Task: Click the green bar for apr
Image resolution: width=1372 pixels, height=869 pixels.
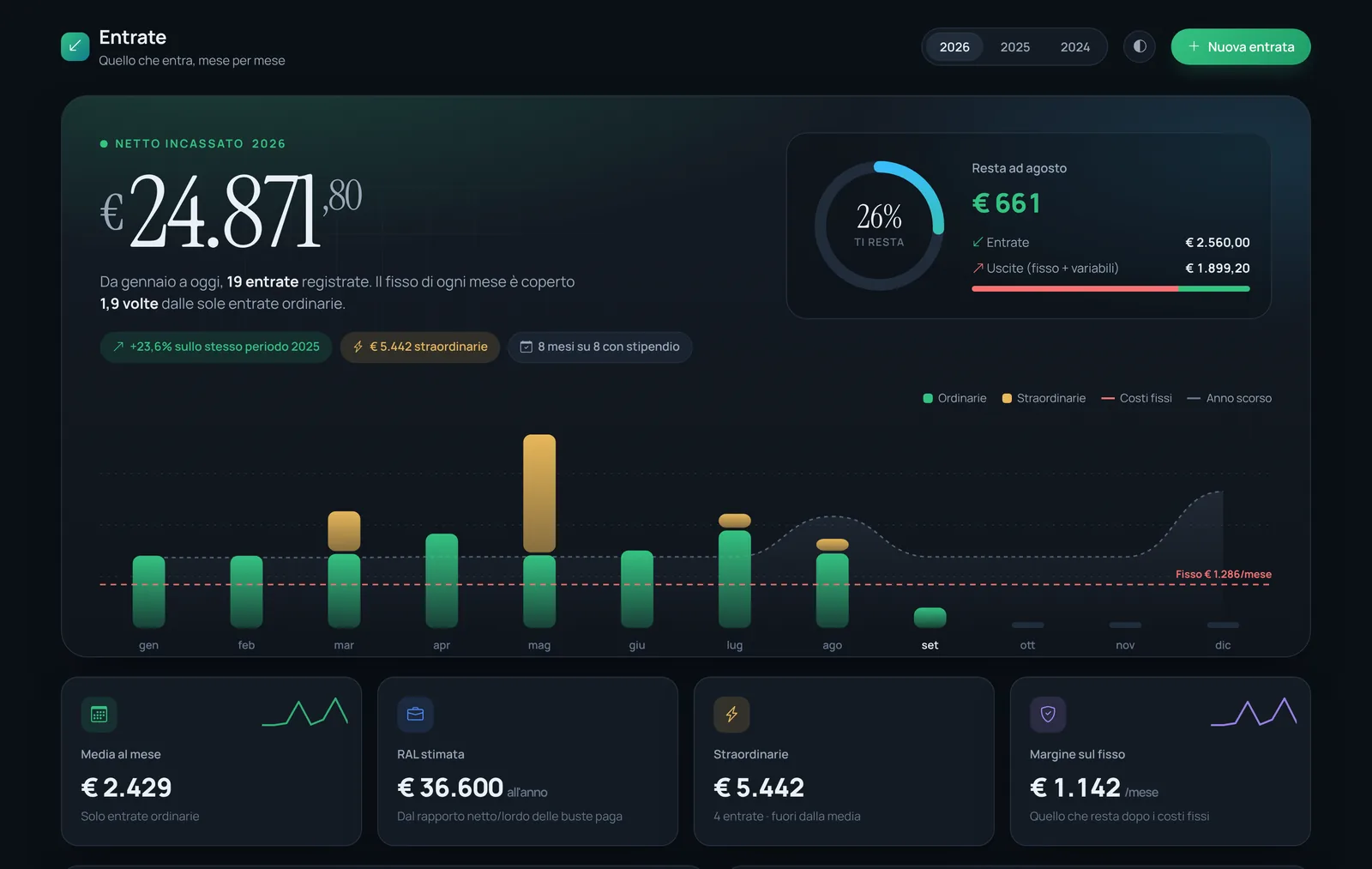Action: pyautogui.click(x=442, y=581)
